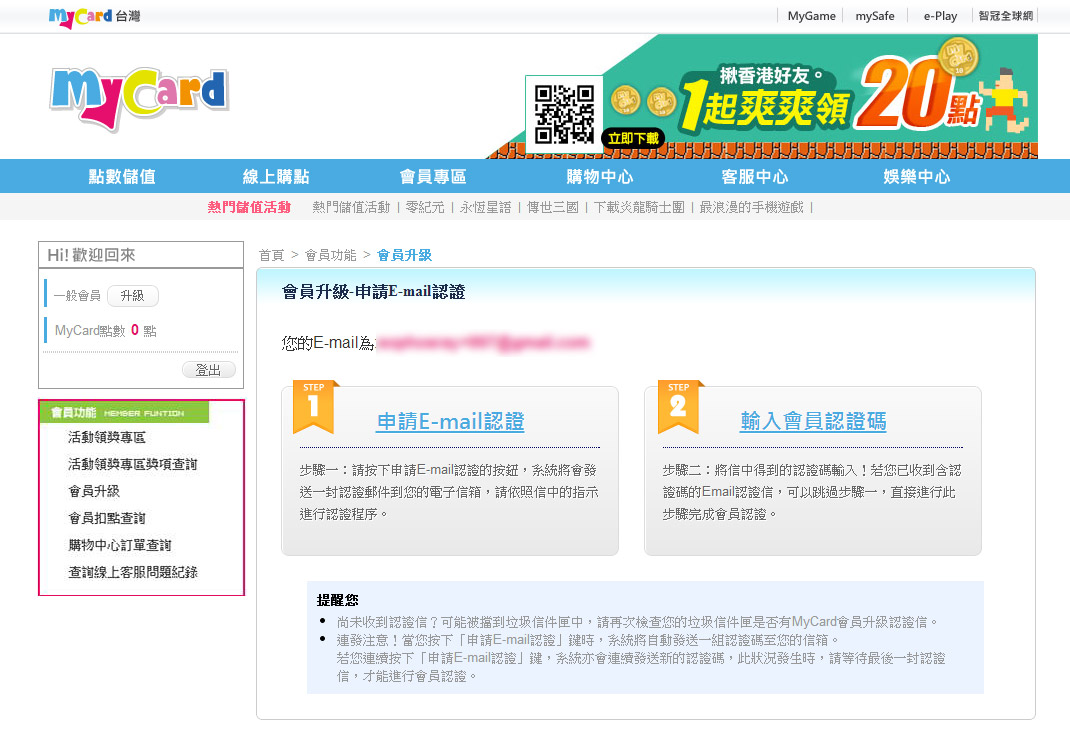Click the large MyCard logo
Viewport: 1070px width, 740px height.
point(139,98)
